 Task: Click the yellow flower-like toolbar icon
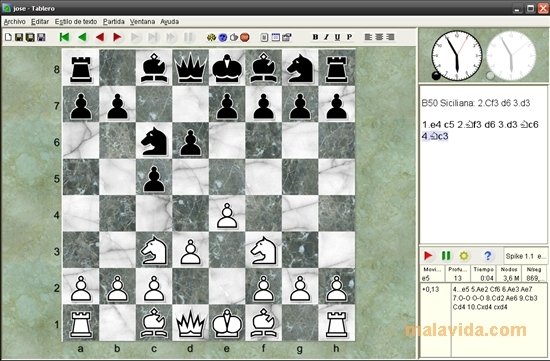click(x=211, y=37)
